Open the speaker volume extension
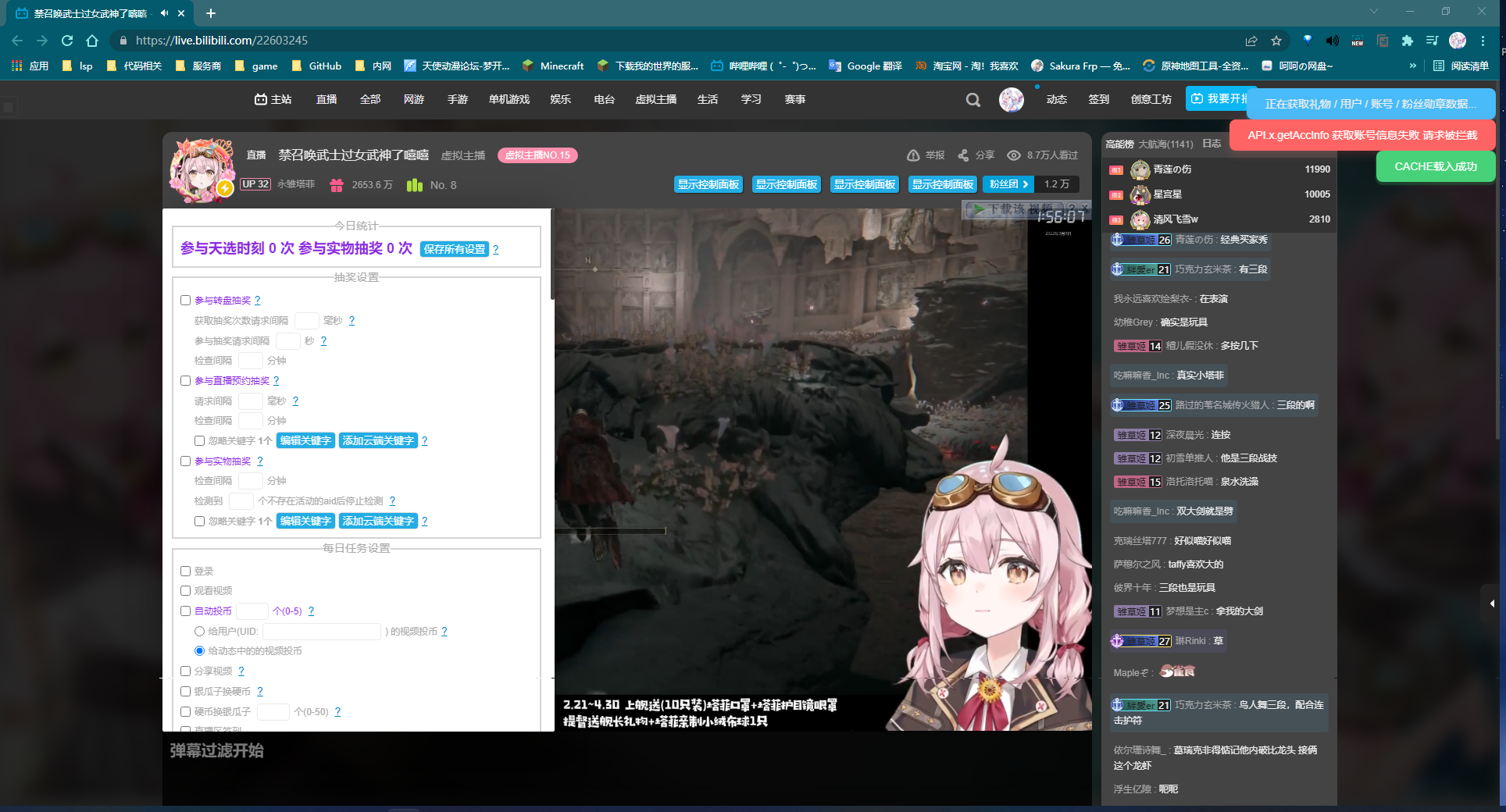Screen dimensions: 1506x812 click(1333, 41)
